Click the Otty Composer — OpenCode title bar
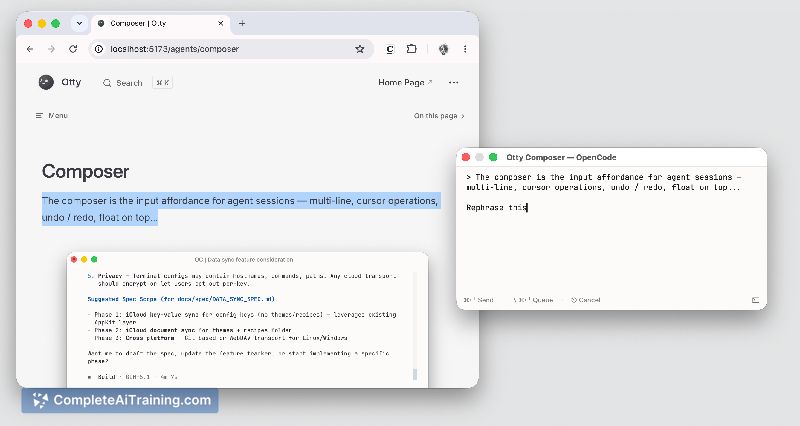The height and width of the screenshot is (426, 800). click(612, 157)
